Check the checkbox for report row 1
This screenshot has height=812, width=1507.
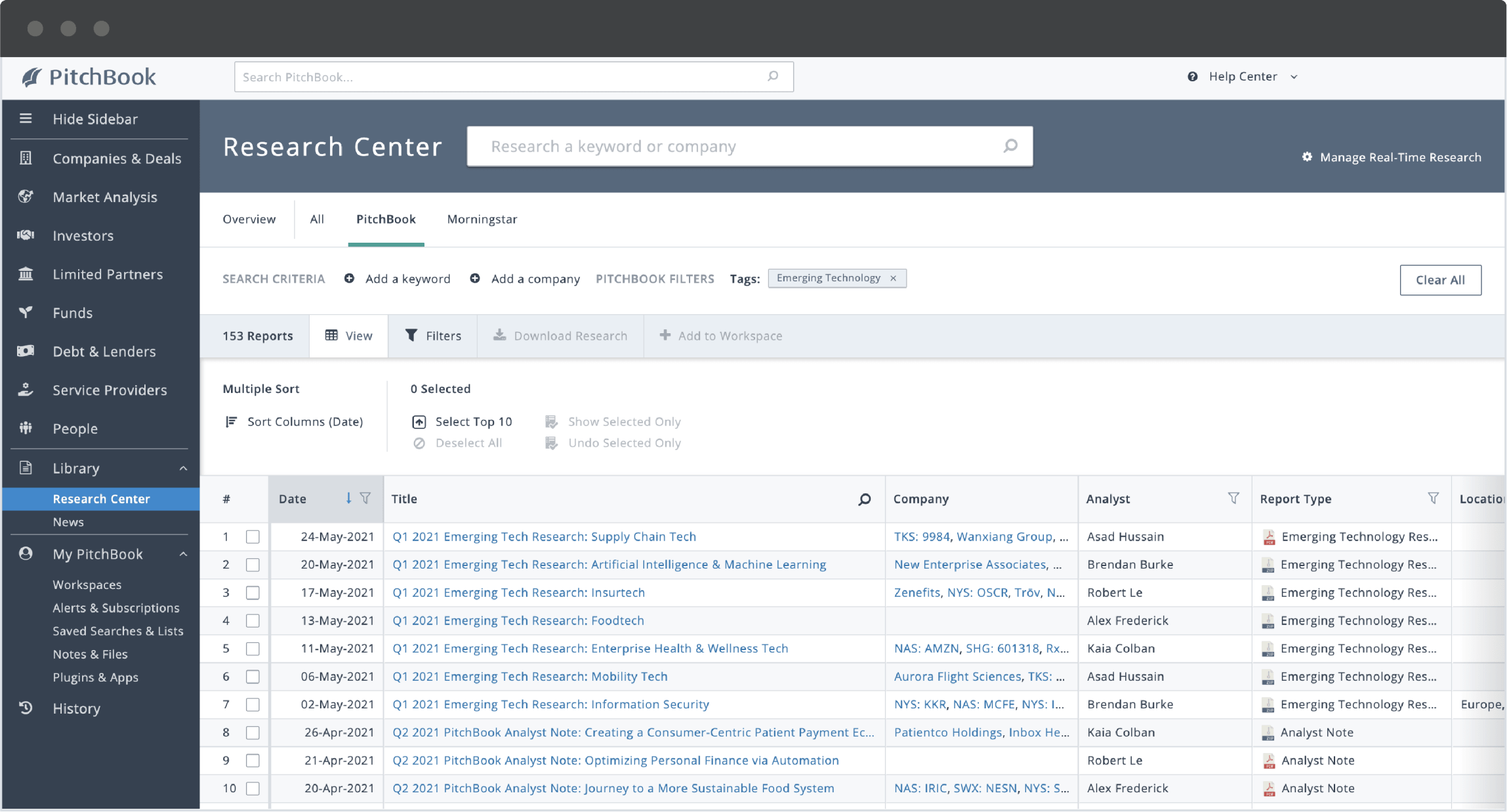(253, 537)
